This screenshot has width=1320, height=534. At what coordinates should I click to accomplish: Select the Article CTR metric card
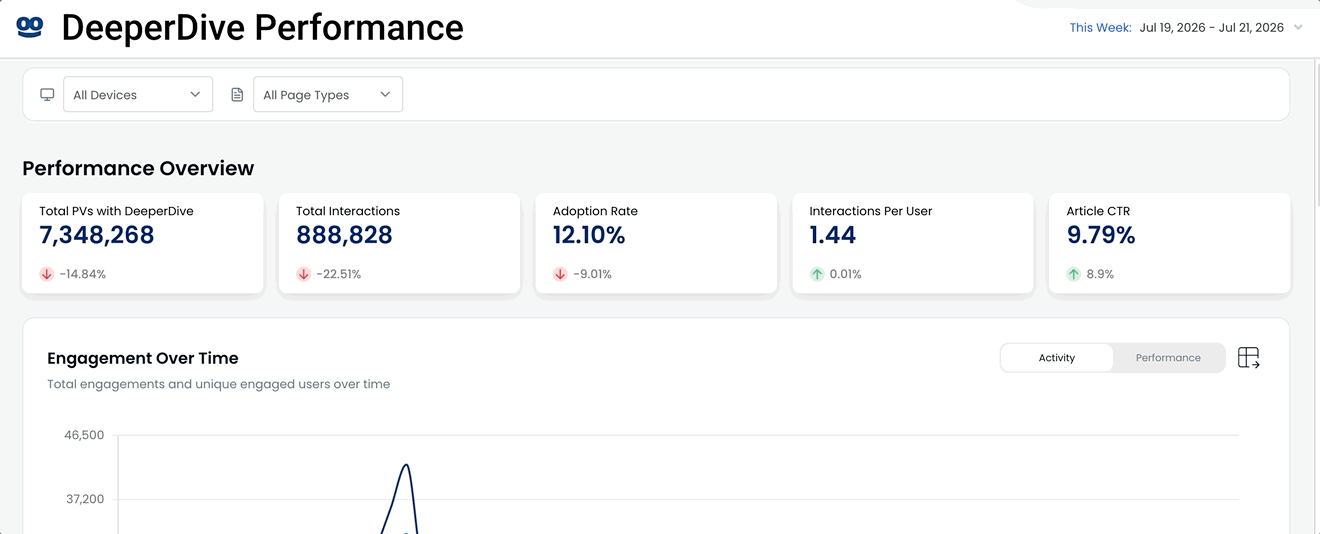(x=1169, y=244)
